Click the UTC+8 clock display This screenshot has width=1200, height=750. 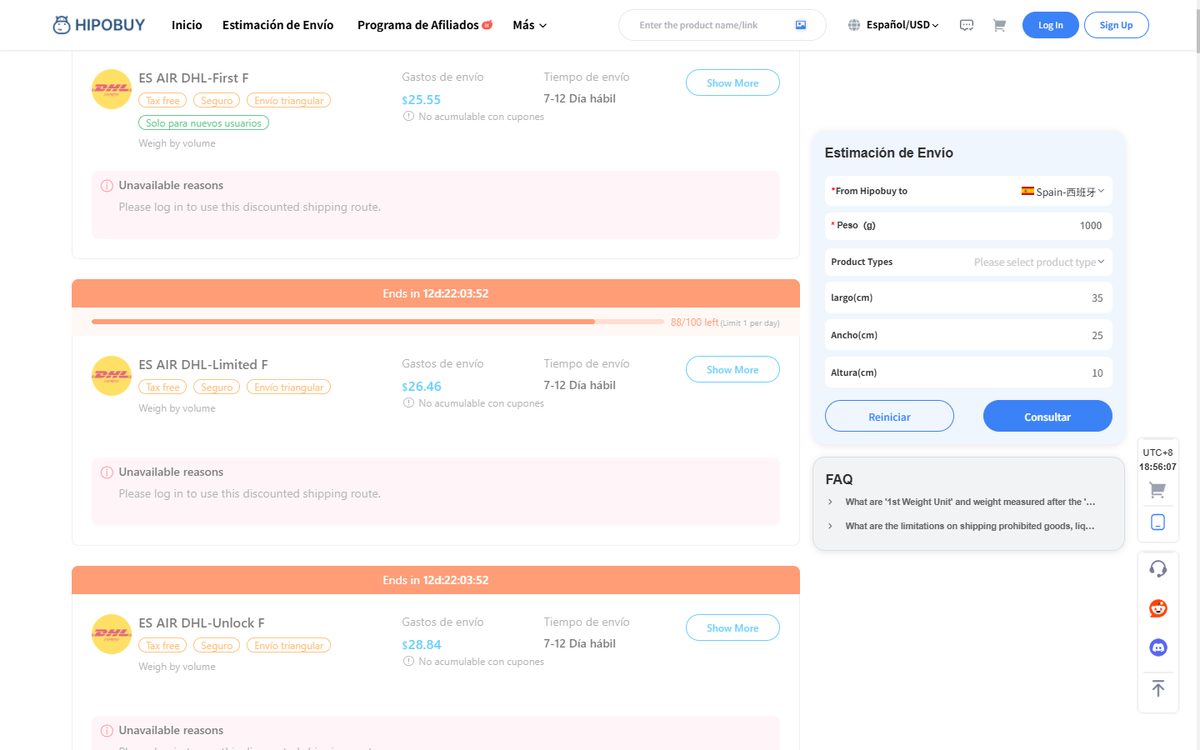click(1158, 459)
